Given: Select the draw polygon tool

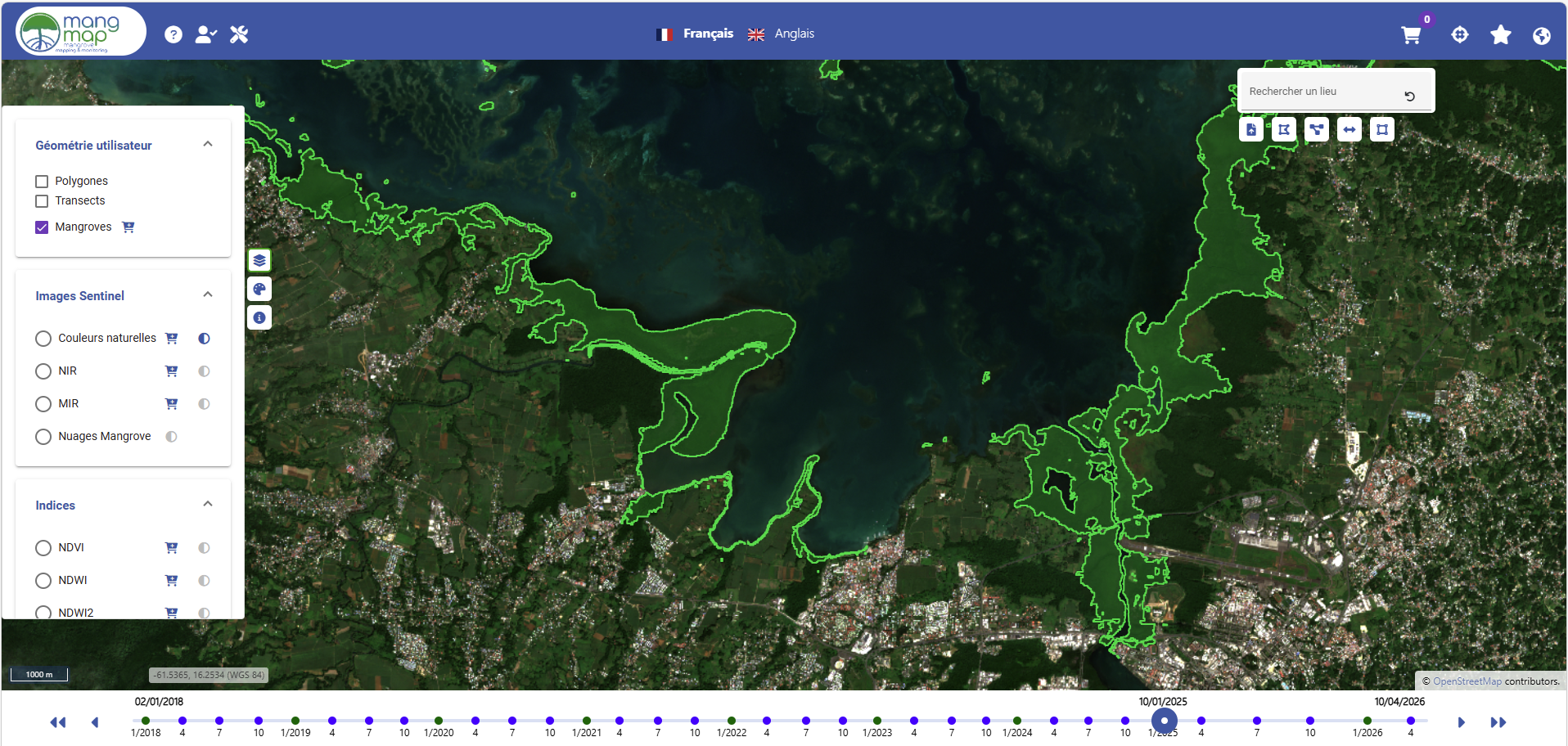Looking at the screenshot, I should pyautogui.click(x=1284, y=129).
